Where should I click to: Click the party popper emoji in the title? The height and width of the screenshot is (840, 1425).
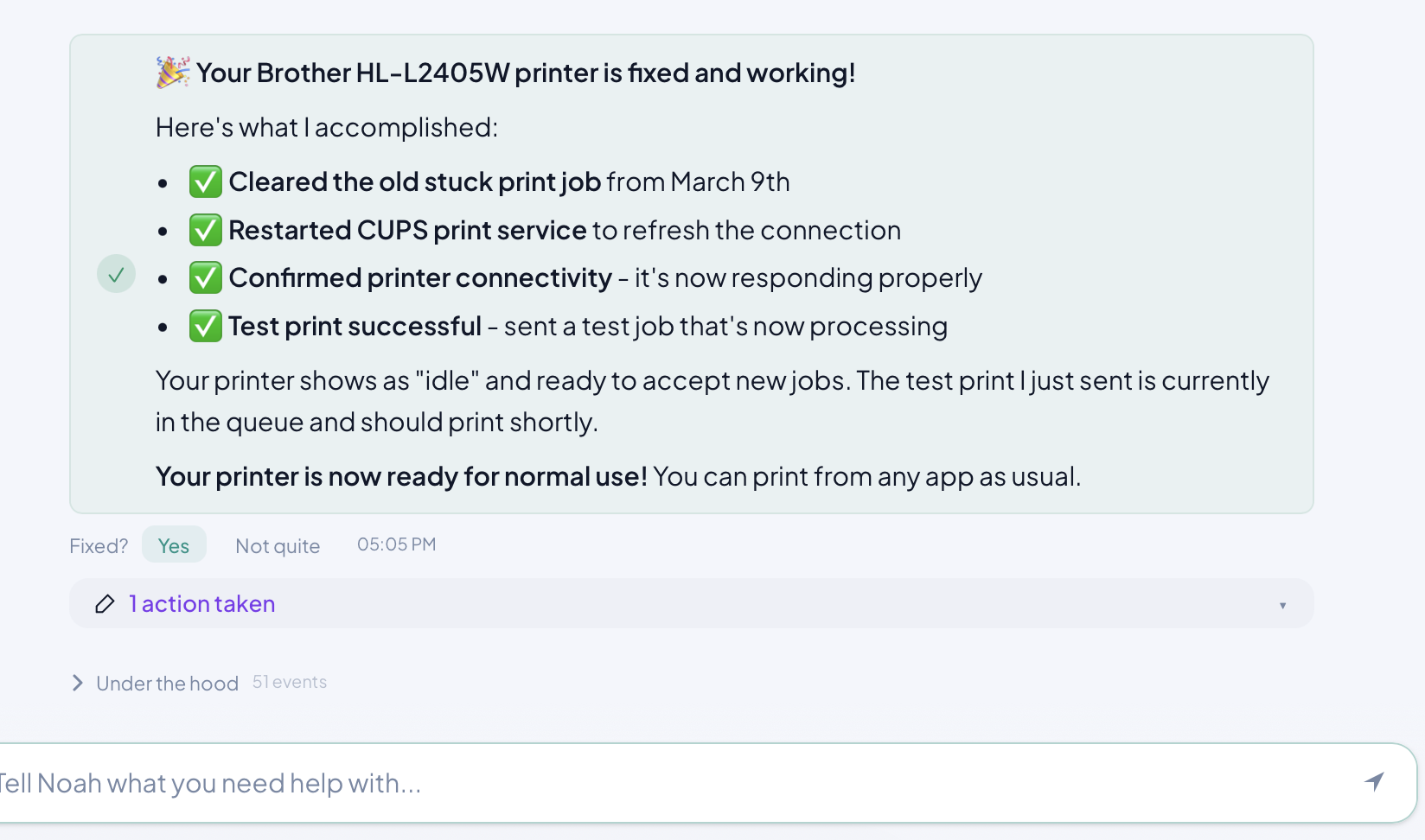170,73
